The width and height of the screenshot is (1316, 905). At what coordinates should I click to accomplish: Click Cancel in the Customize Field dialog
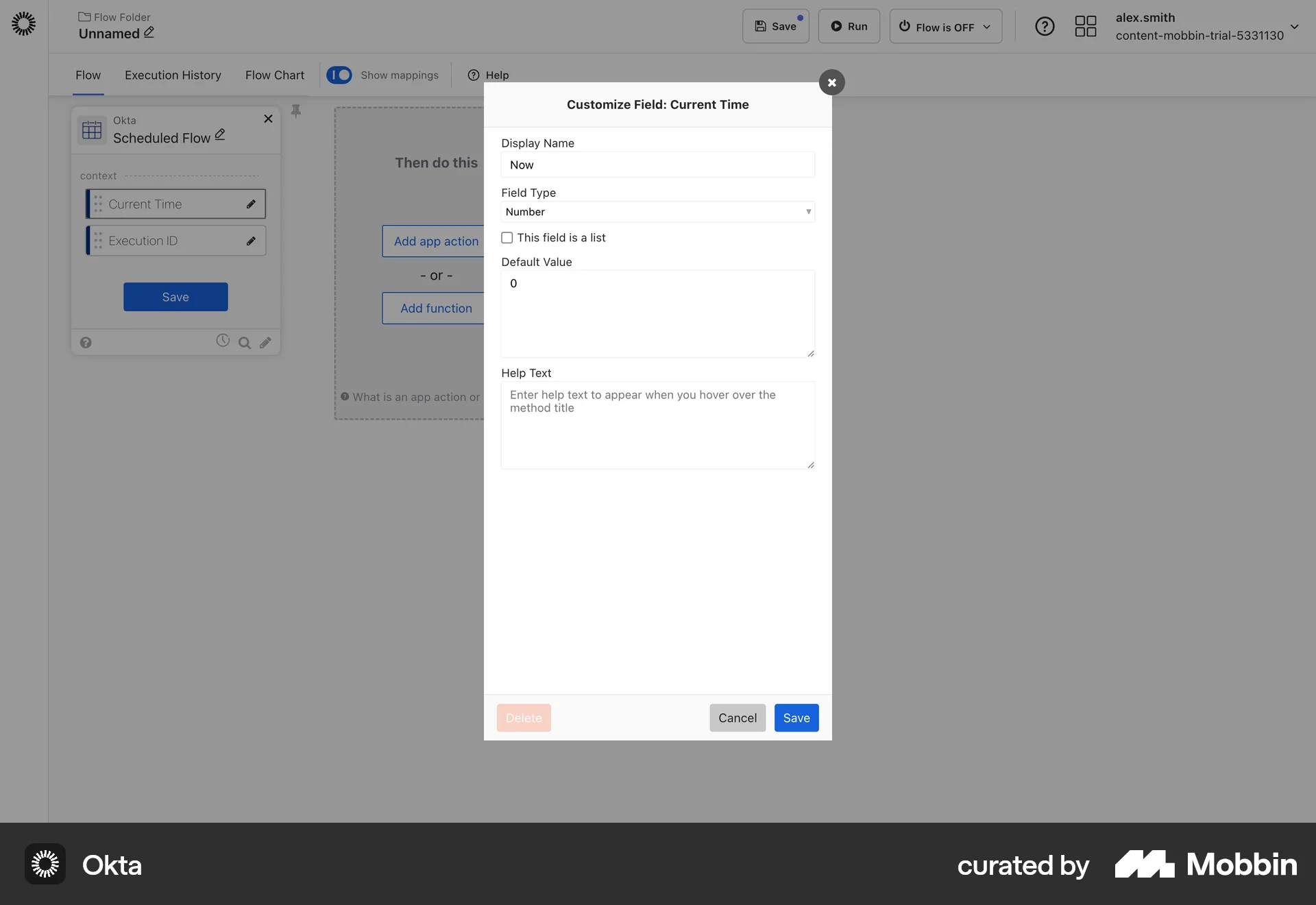pos(737,717)
